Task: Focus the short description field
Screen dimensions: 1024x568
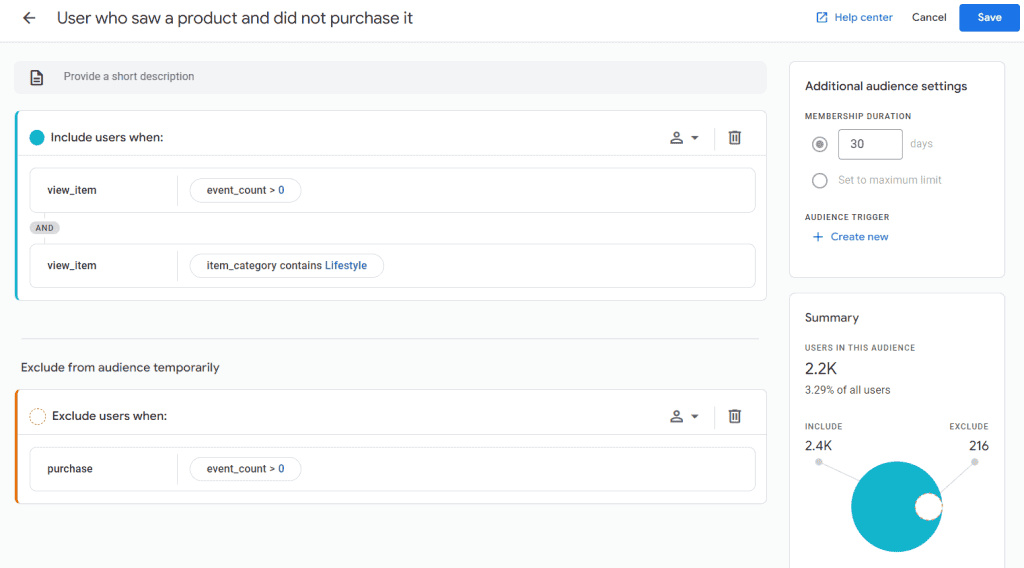Action: (x=391, y=77)
